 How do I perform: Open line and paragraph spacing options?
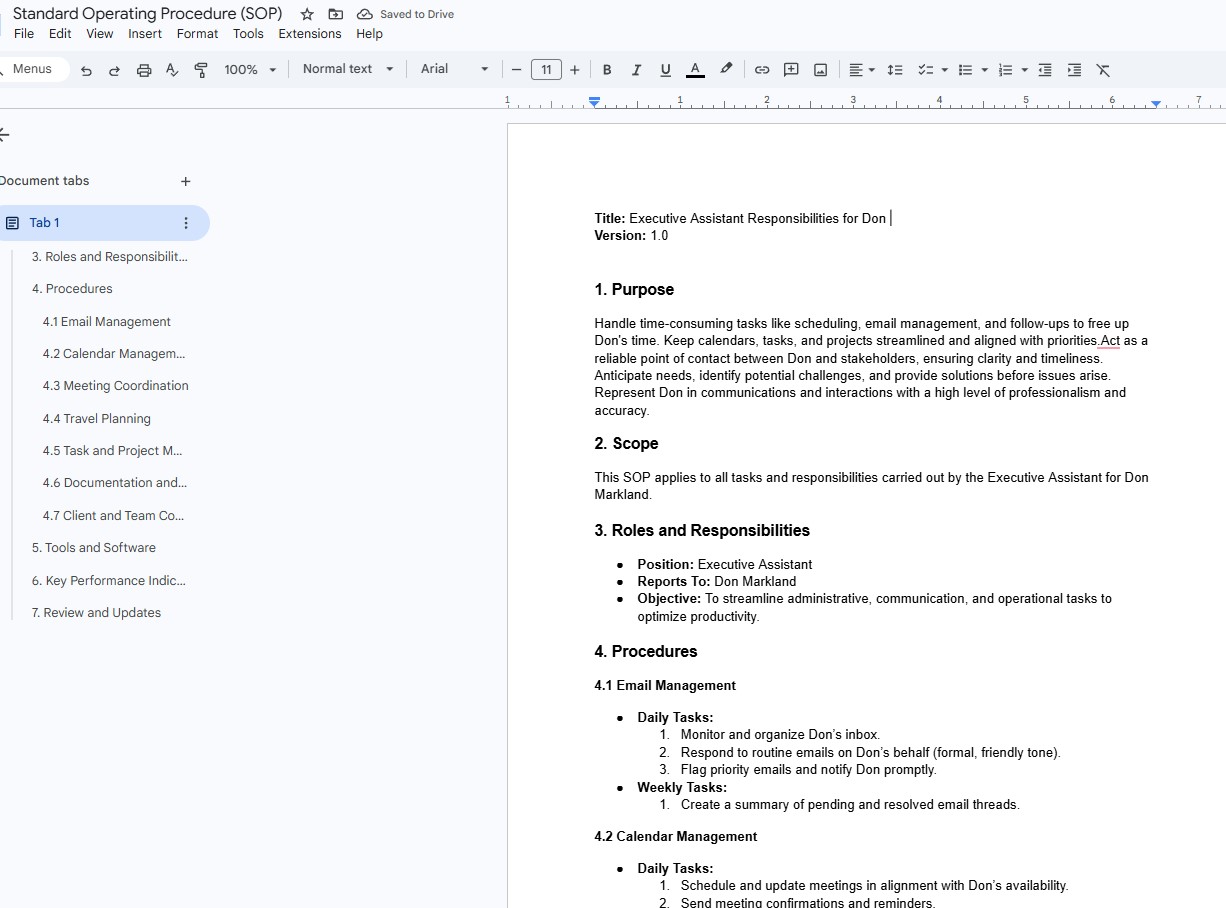click(895, 70)
